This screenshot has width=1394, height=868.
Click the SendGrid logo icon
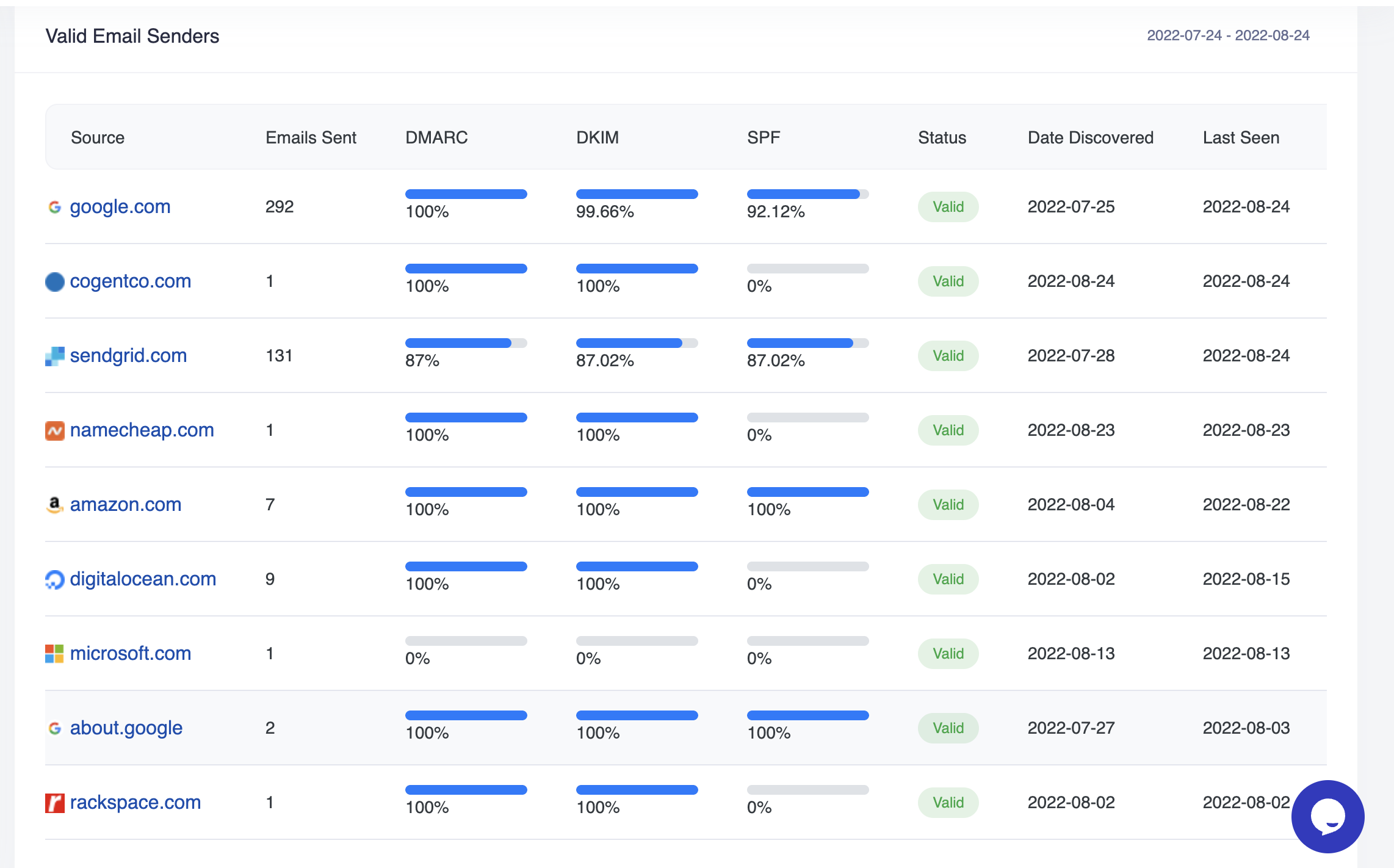pos(55,356)
